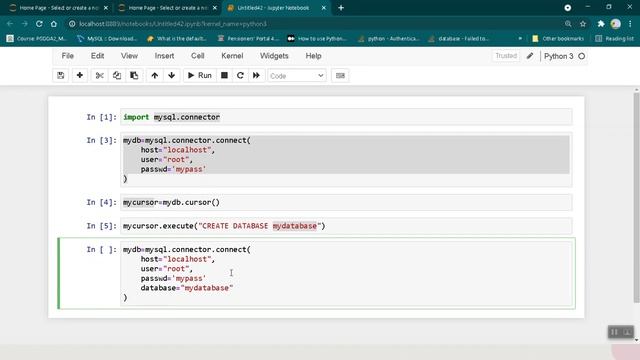Restart the kernel icon
The width and height of the screenshot is (640, 360).
coord(240,76)
